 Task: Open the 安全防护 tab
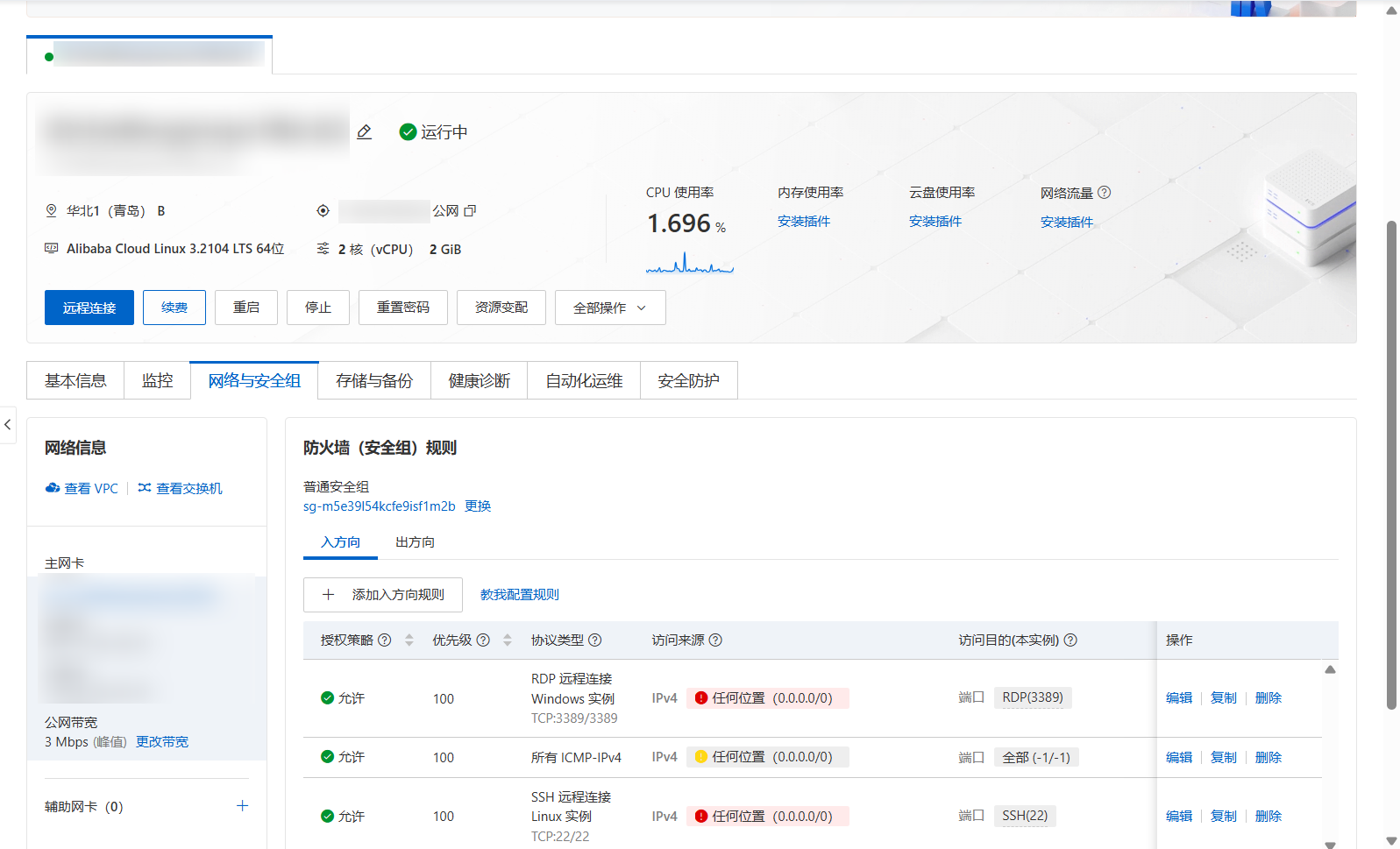coord(689,380)
